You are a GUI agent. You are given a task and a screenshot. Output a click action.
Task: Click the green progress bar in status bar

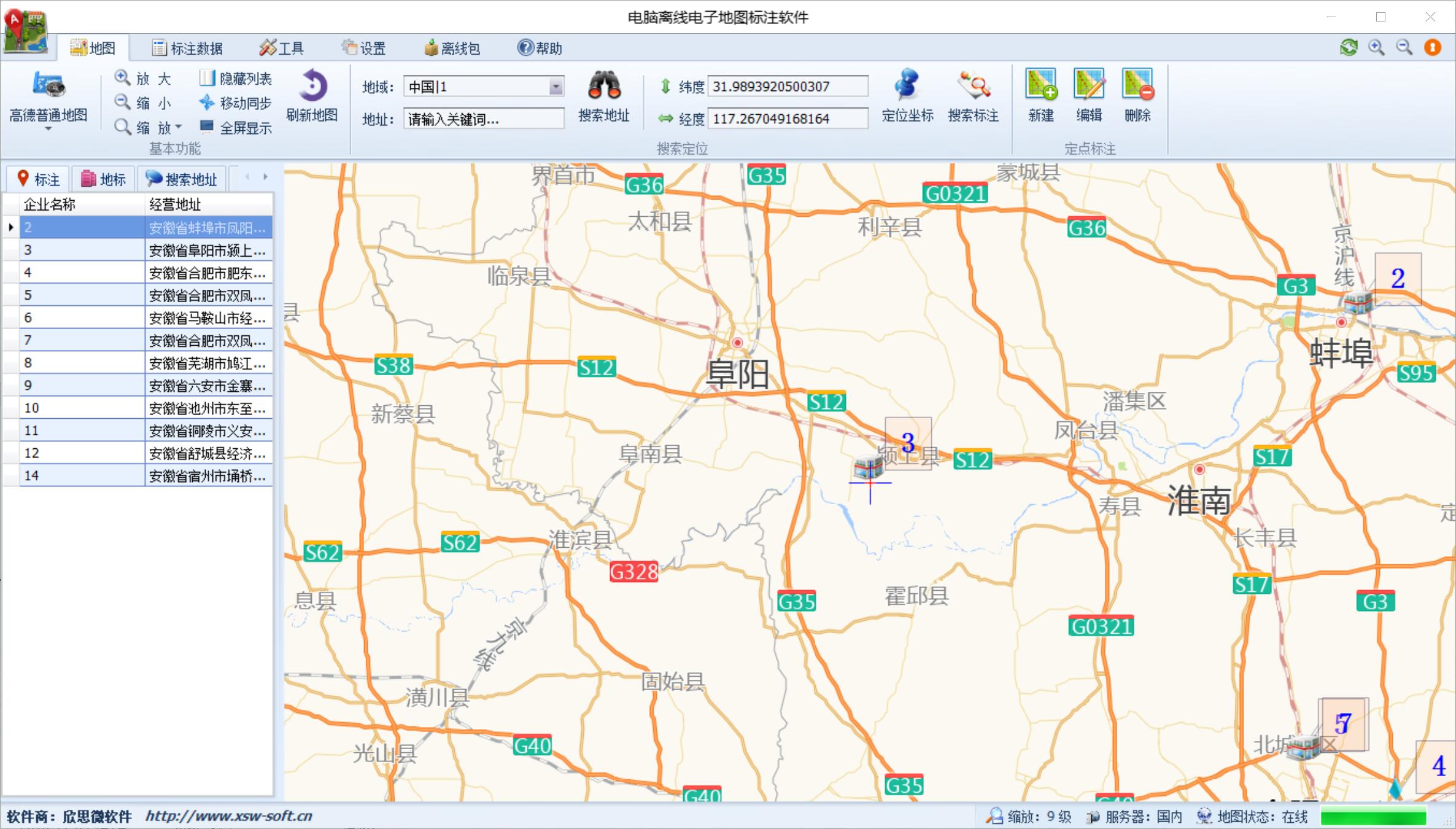point(1374,817)
